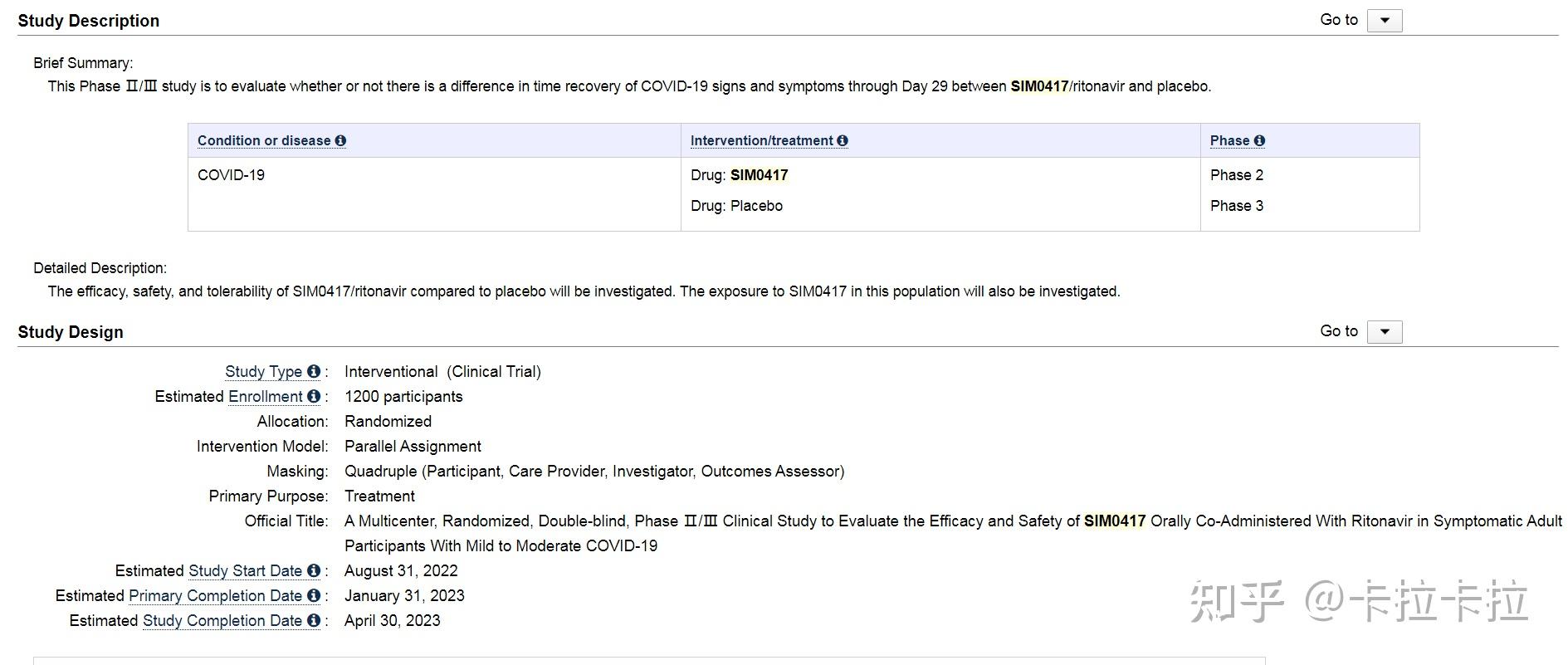
Task: Click info icon next to Phase header
Action: coord(1259,141)
